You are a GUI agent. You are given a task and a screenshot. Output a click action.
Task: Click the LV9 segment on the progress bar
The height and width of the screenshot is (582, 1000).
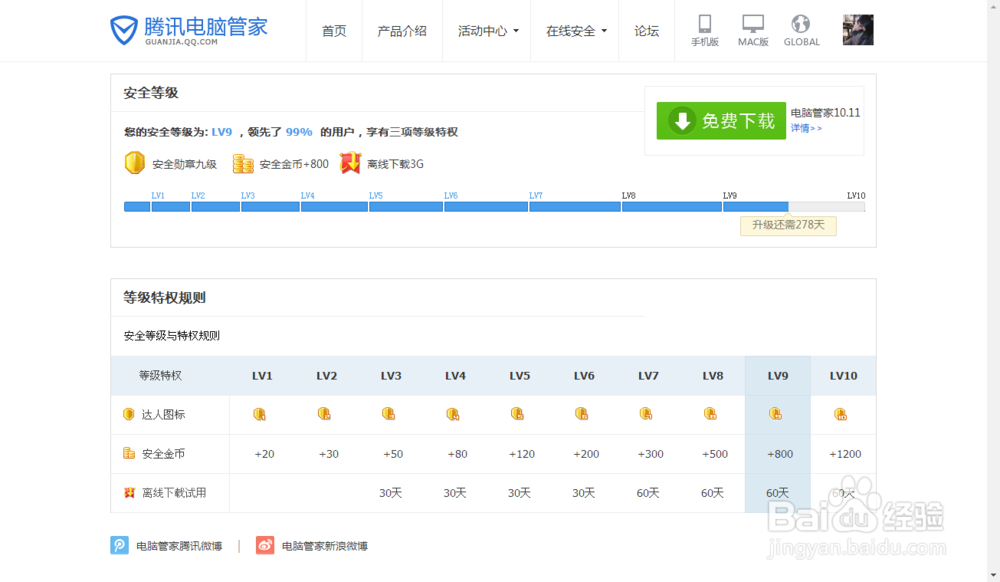point(756,206)
